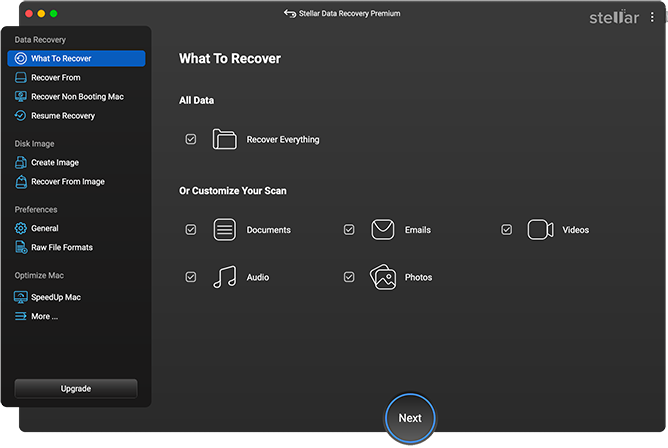Click the Emails envelope icon

click(x=382, y=230)
